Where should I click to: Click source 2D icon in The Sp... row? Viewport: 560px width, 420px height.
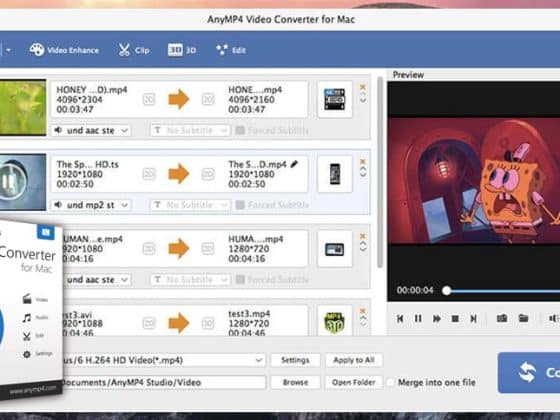(x=149, y=174)
